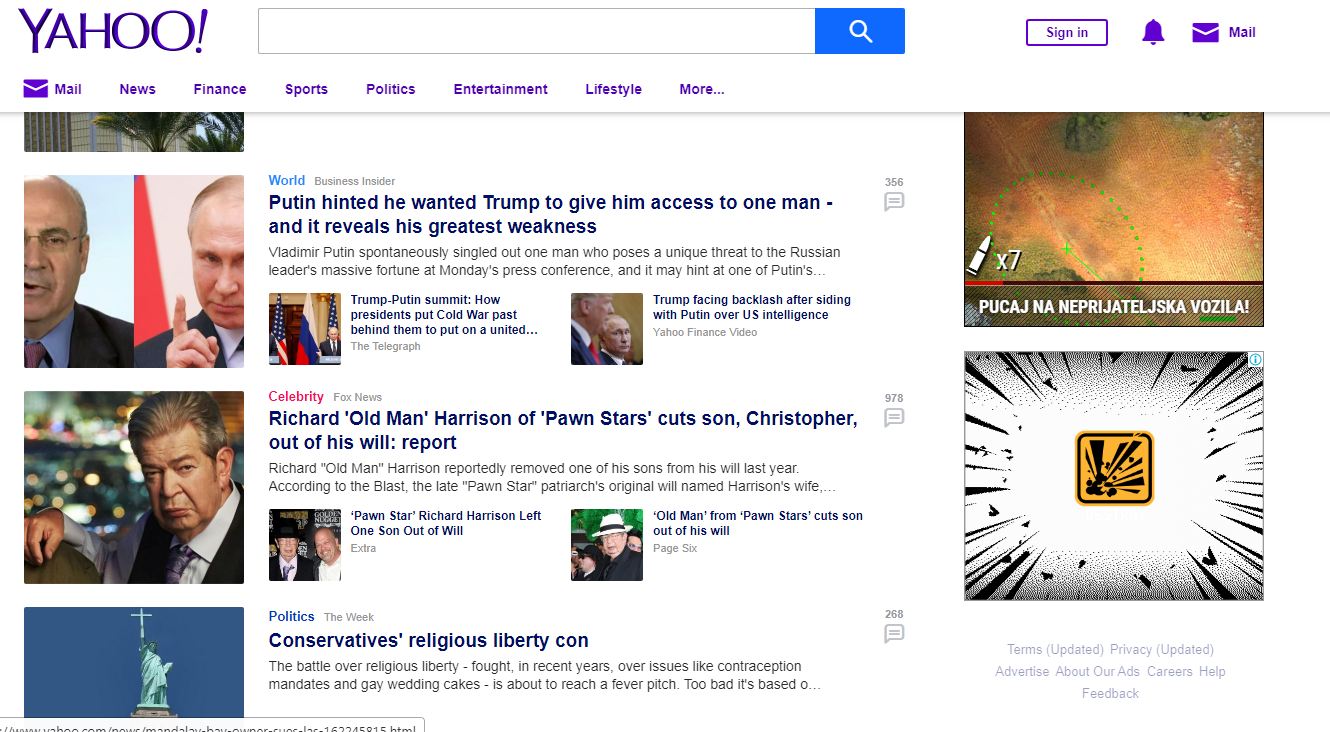
Task: Click the Privacy (Updated) footer link
Action: pyautogui.click(x=1161, y=649)
